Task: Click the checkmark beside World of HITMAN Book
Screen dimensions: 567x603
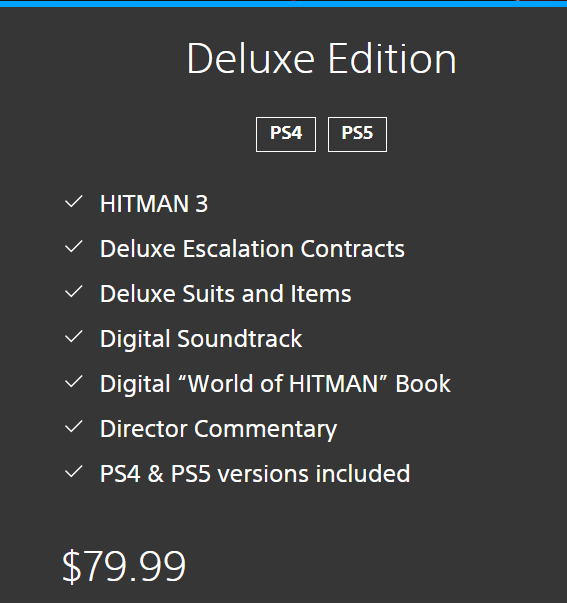Action: tap(73, 381)
